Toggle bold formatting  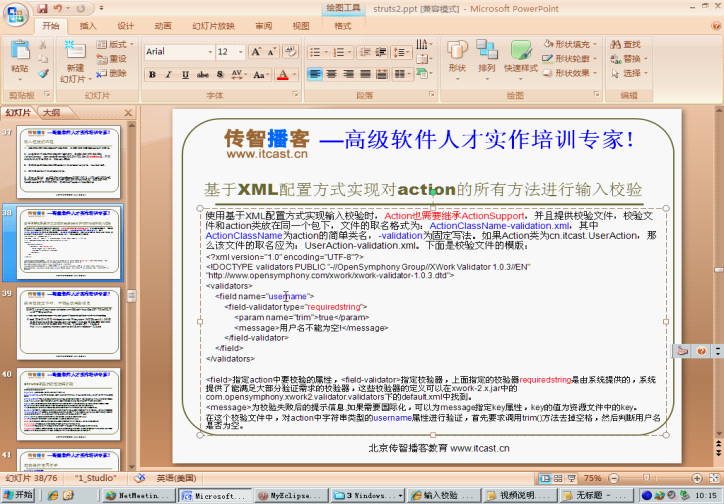[x=152, y=74]
